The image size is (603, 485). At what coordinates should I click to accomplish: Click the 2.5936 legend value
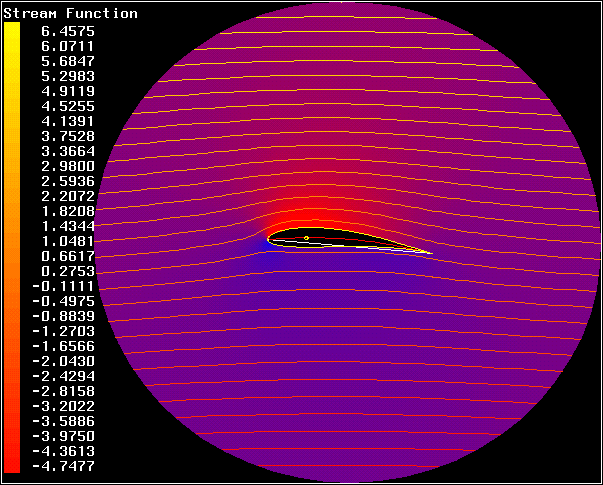coord(68,181)
